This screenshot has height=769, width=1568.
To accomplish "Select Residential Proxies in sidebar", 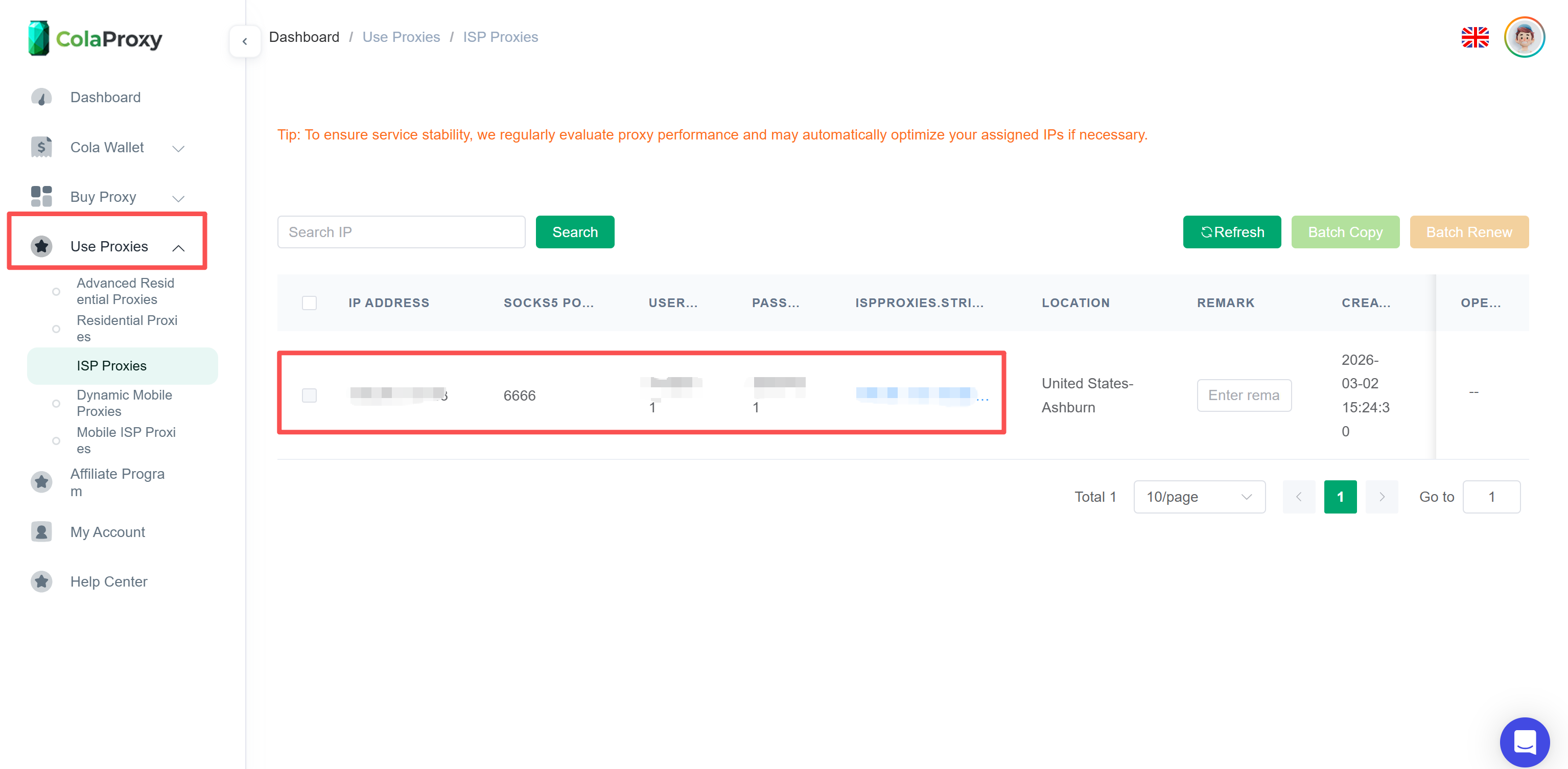I will 127,328.
